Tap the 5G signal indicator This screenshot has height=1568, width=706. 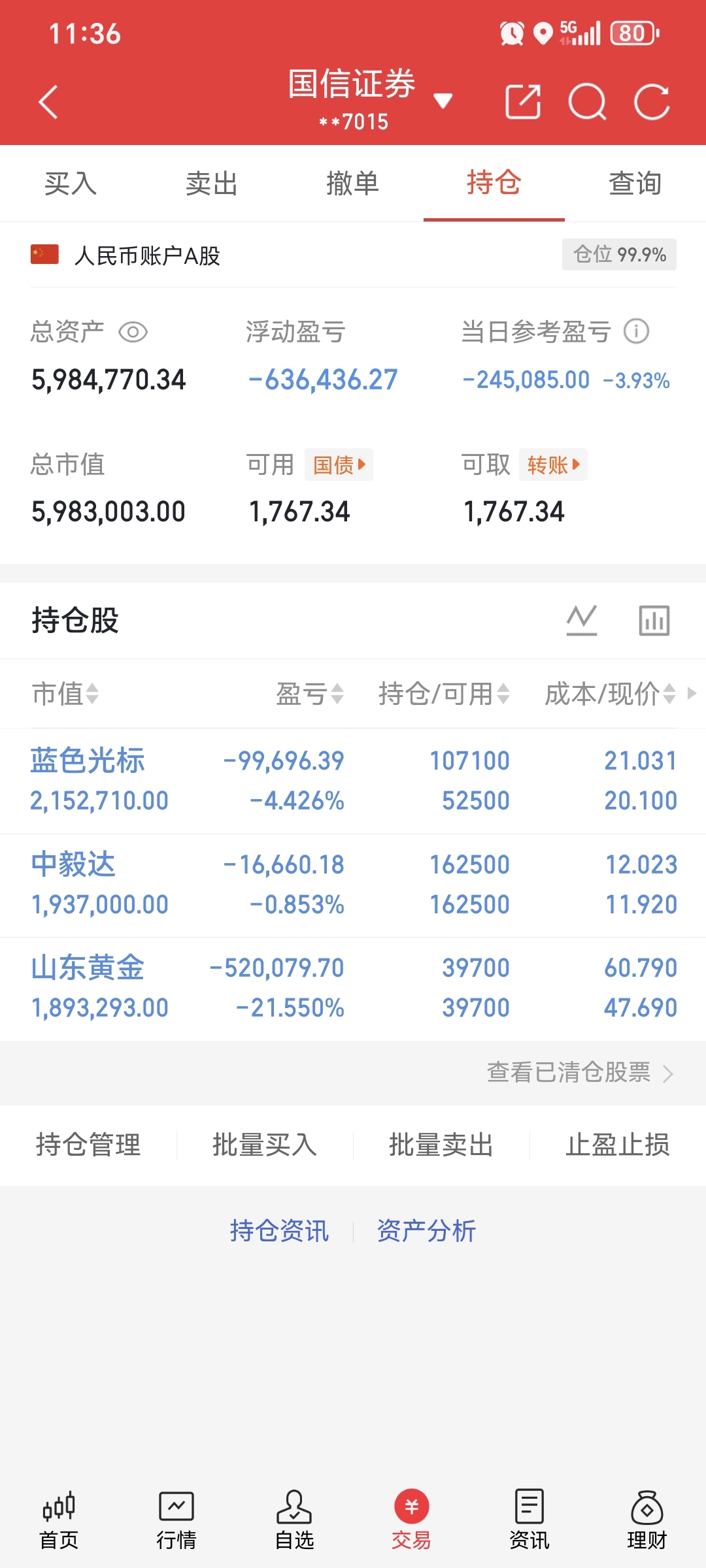tap(580, 33)
